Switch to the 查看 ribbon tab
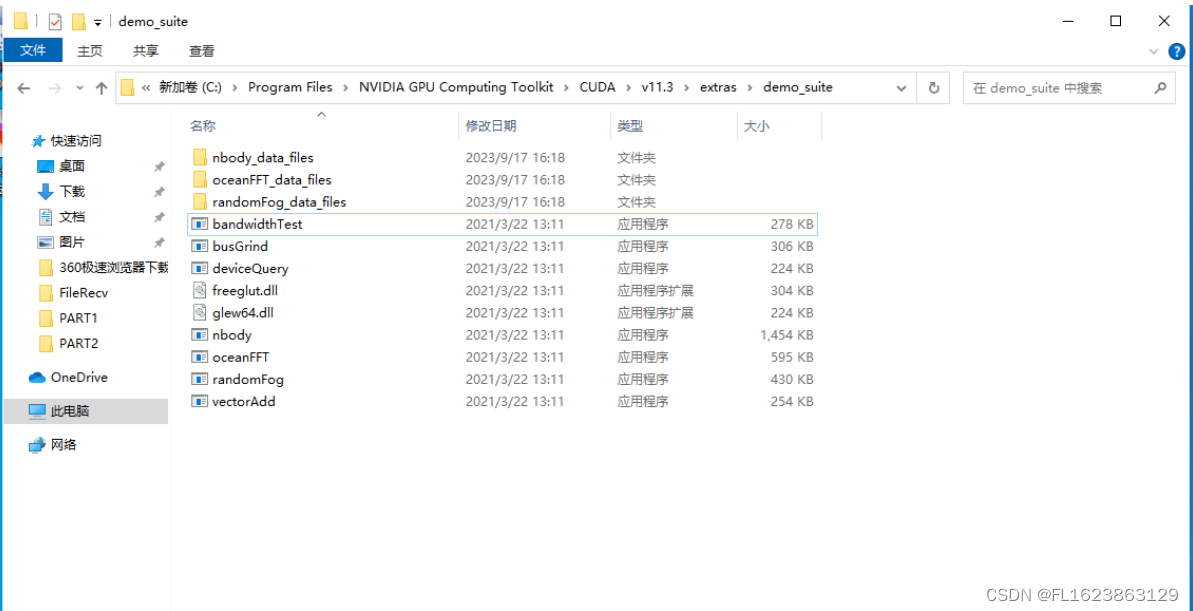Image resolution: width=1193 pixels, height=611 pixels. [x=200, y=50]
